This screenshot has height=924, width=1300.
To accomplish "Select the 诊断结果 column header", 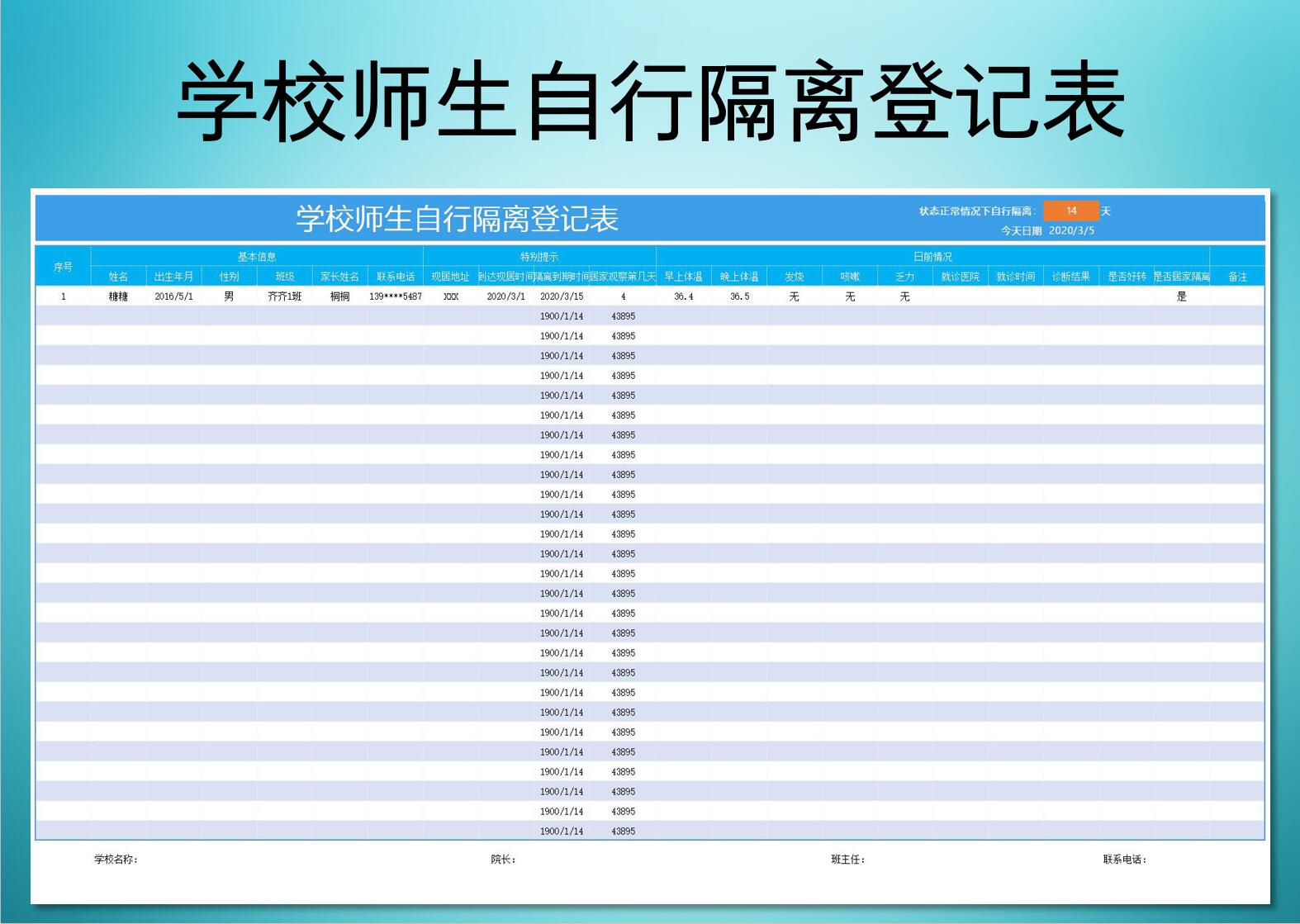I will click(x=1070, y=277).
